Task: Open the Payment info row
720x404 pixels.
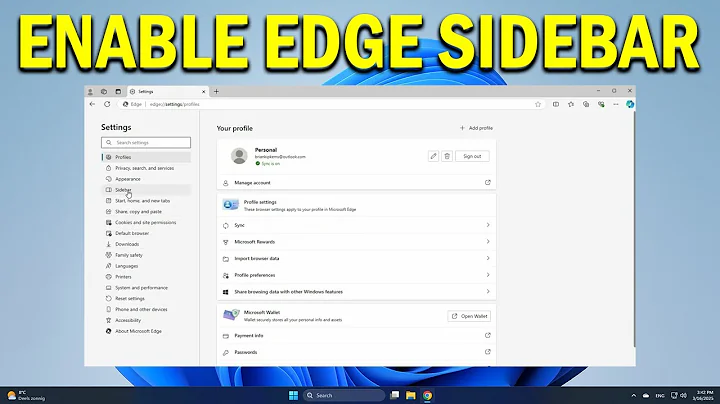Action: coord(356,336)
